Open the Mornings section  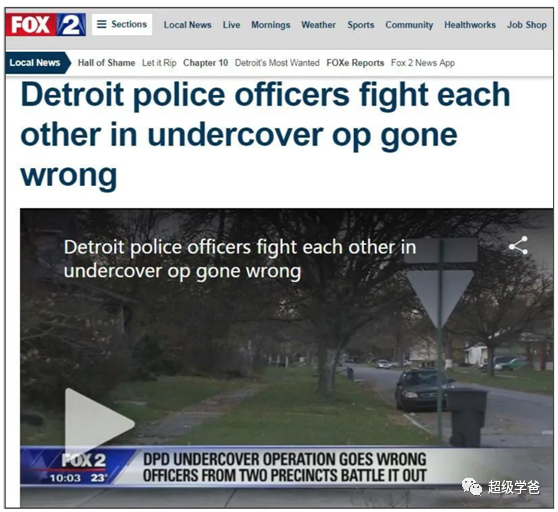coord(271,25)
